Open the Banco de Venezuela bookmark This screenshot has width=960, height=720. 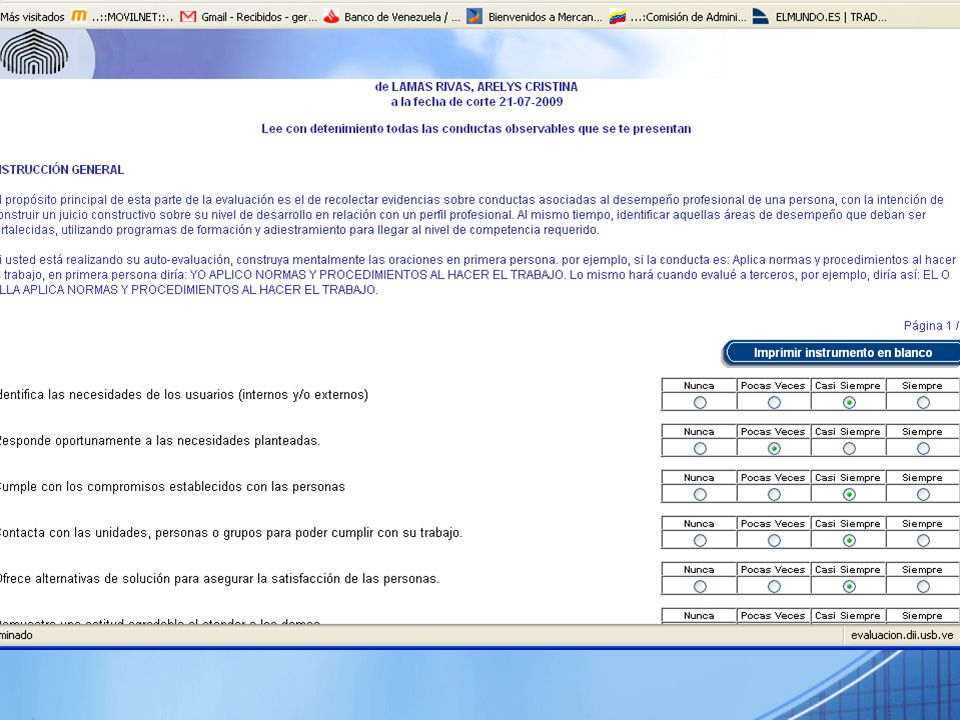(392, 17)
